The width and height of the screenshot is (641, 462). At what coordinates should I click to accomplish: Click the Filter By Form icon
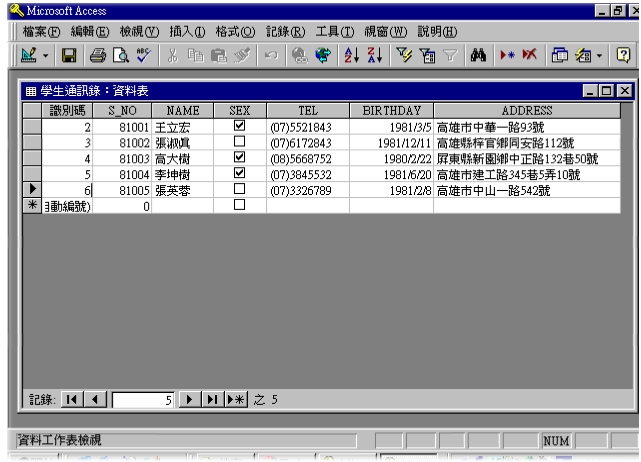pos(427,55)
